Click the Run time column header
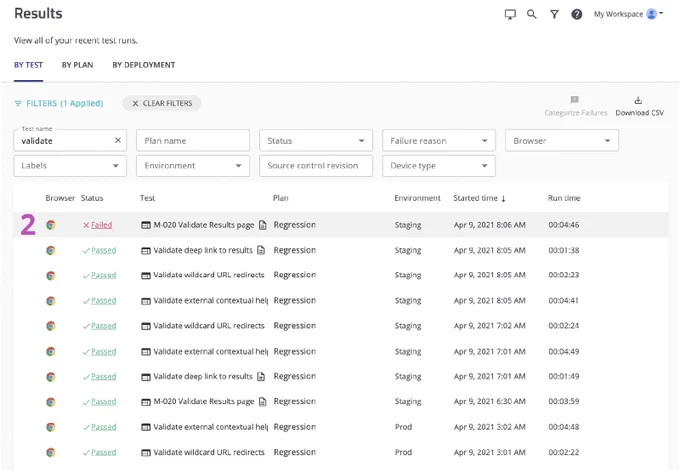The height and width of the screenshot is (473, 680). click(x=564, y=198)
